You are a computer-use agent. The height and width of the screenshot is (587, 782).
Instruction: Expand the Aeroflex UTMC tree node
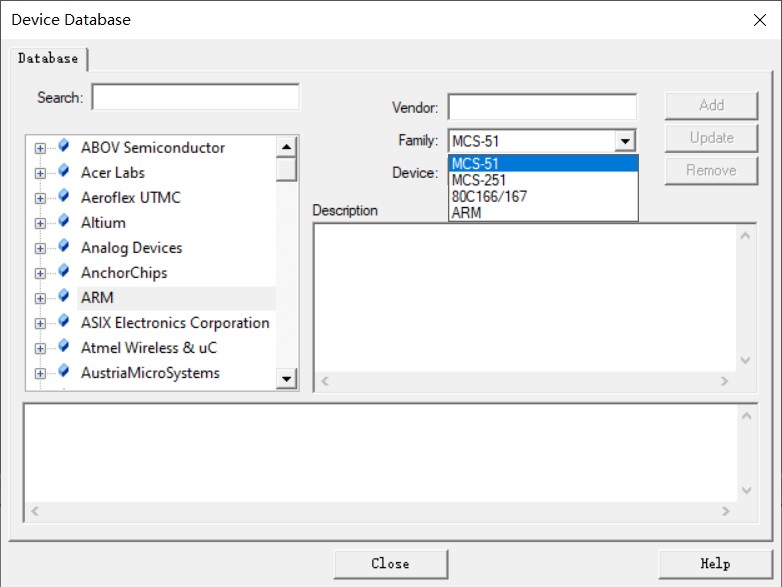(x=40, y=198)
